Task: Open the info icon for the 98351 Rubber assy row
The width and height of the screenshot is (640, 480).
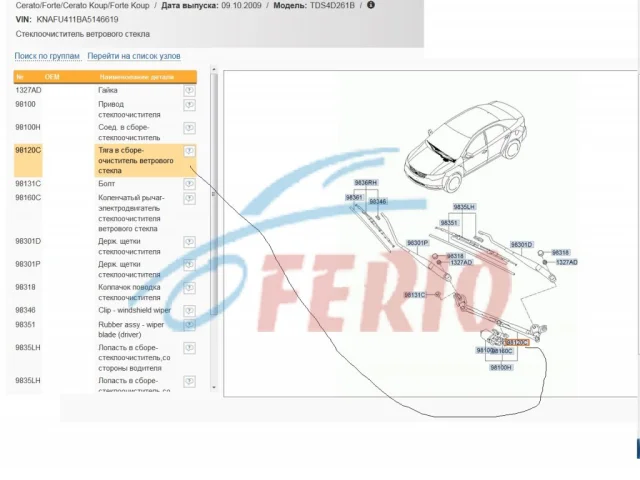Action: [189, 325]
